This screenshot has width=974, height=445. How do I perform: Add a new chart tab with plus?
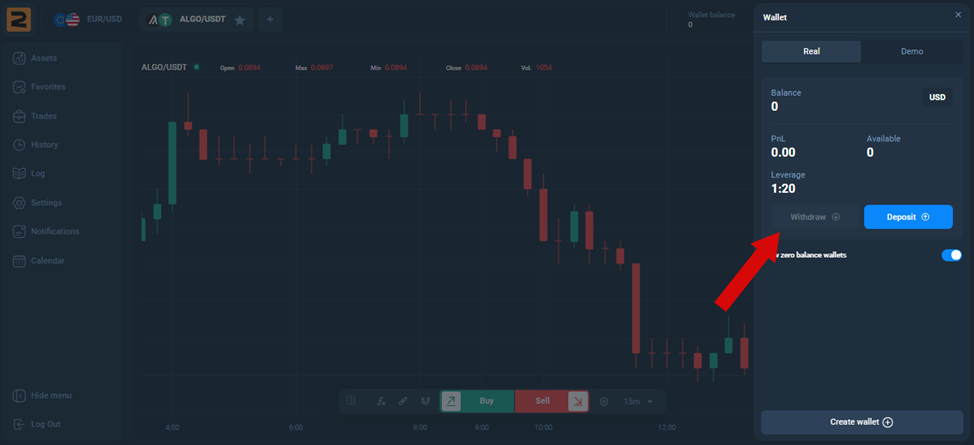coord(270,19)
